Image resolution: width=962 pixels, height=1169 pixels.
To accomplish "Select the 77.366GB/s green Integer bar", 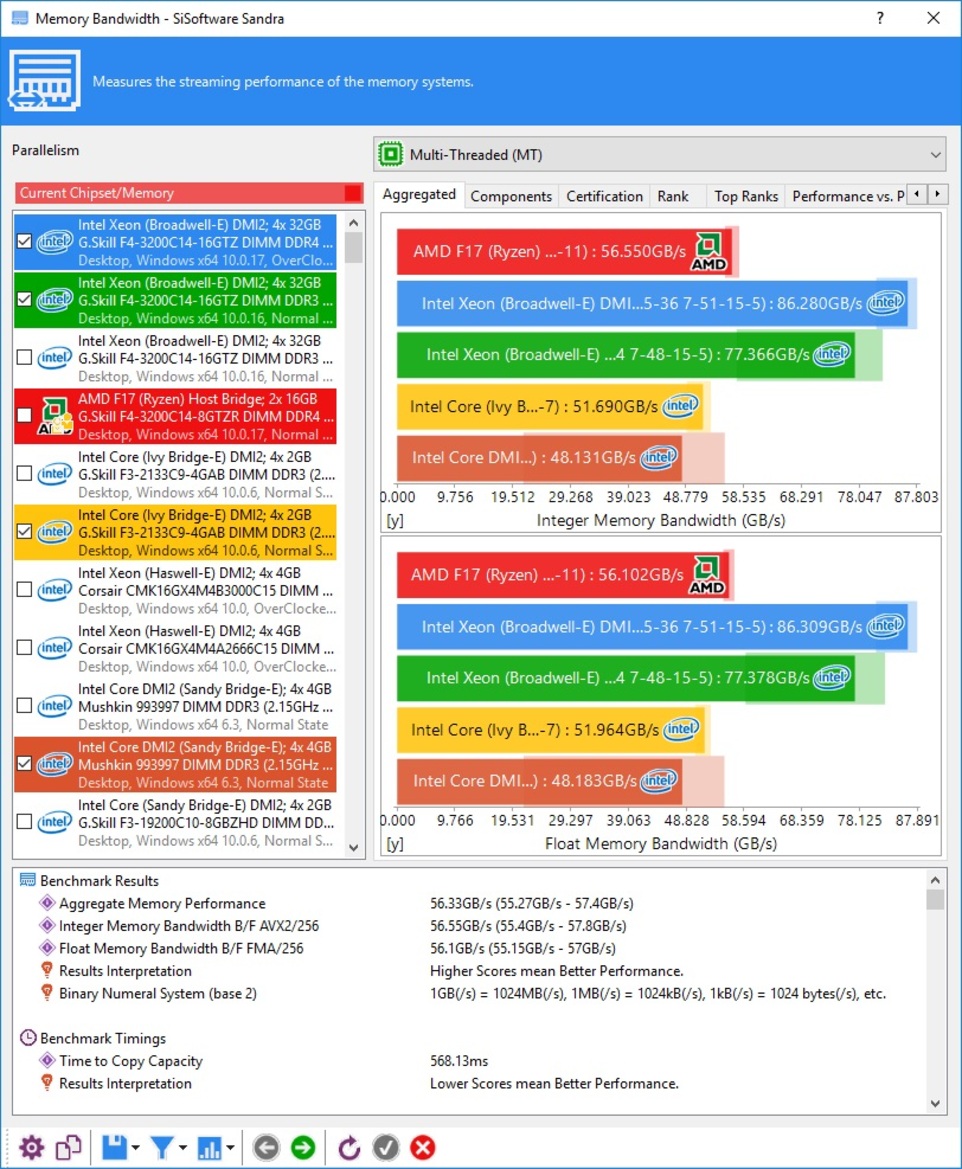I will tap(626, 355).
